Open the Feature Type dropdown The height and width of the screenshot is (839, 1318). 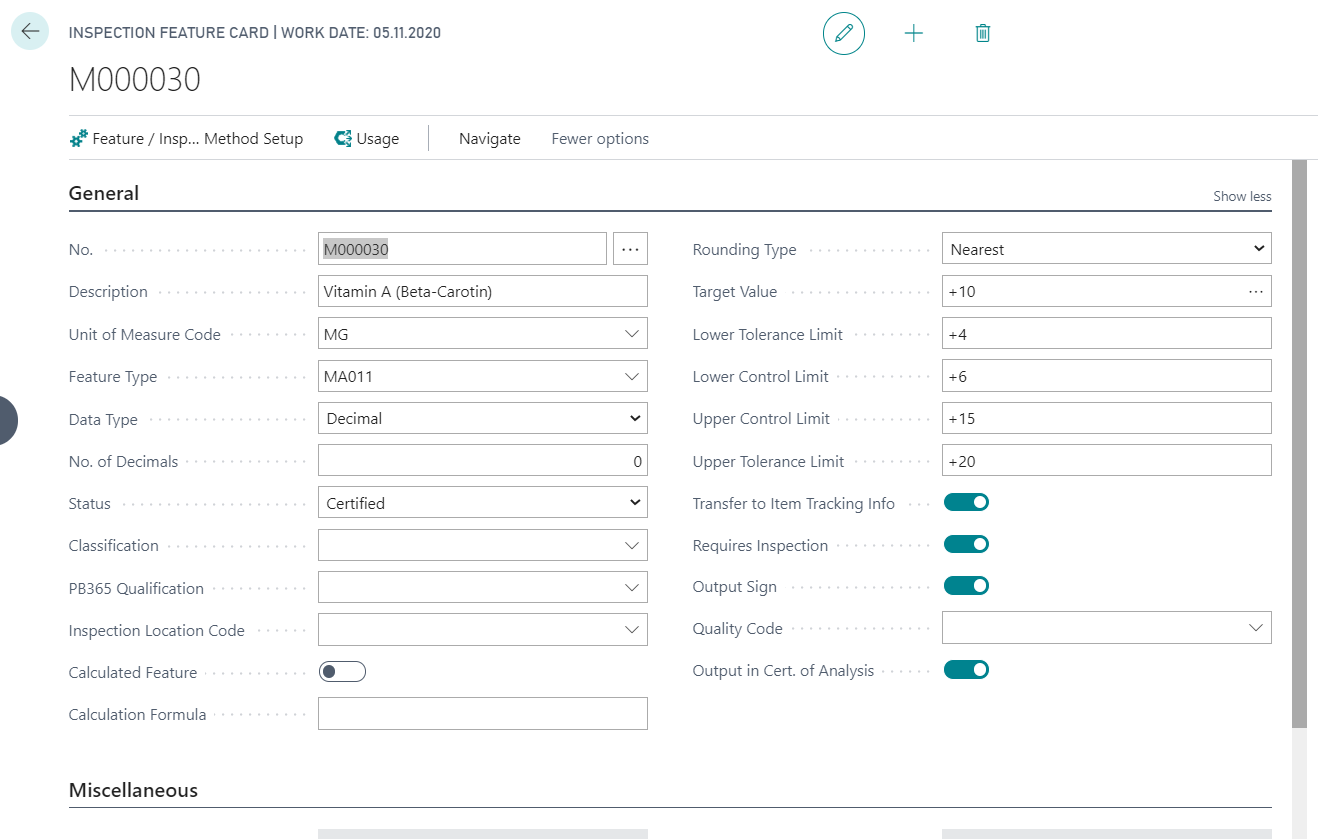coord(631,376)
